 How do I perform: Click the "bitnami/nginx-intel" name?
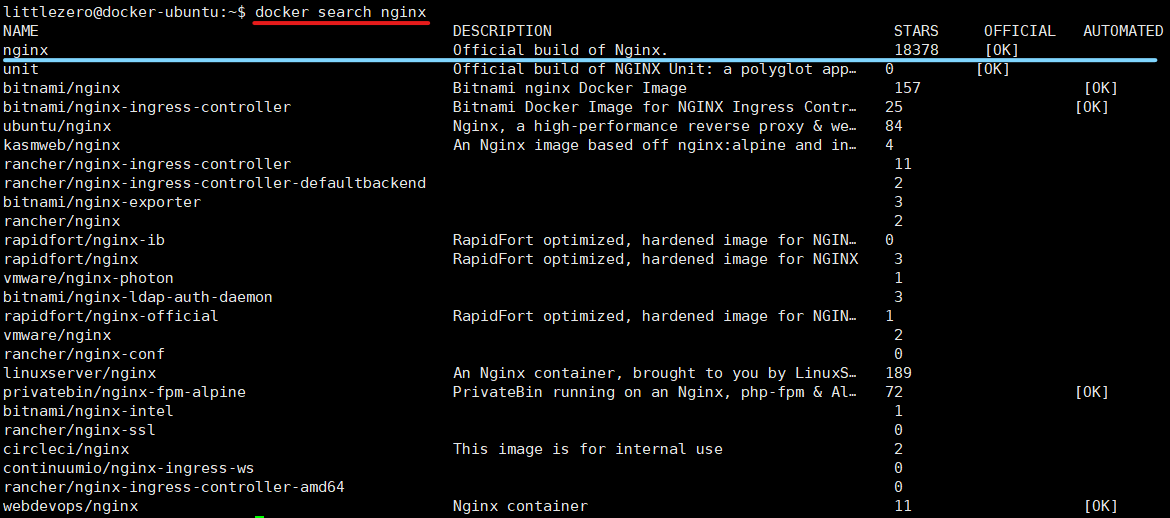coord(88,411)
